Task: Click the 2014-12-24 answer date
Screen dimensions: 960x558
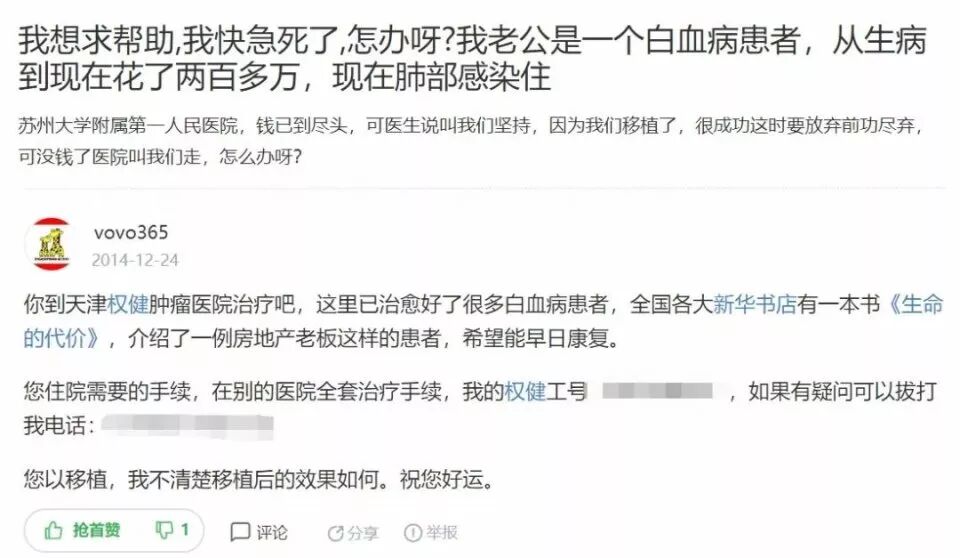Action: click(135, 260)
